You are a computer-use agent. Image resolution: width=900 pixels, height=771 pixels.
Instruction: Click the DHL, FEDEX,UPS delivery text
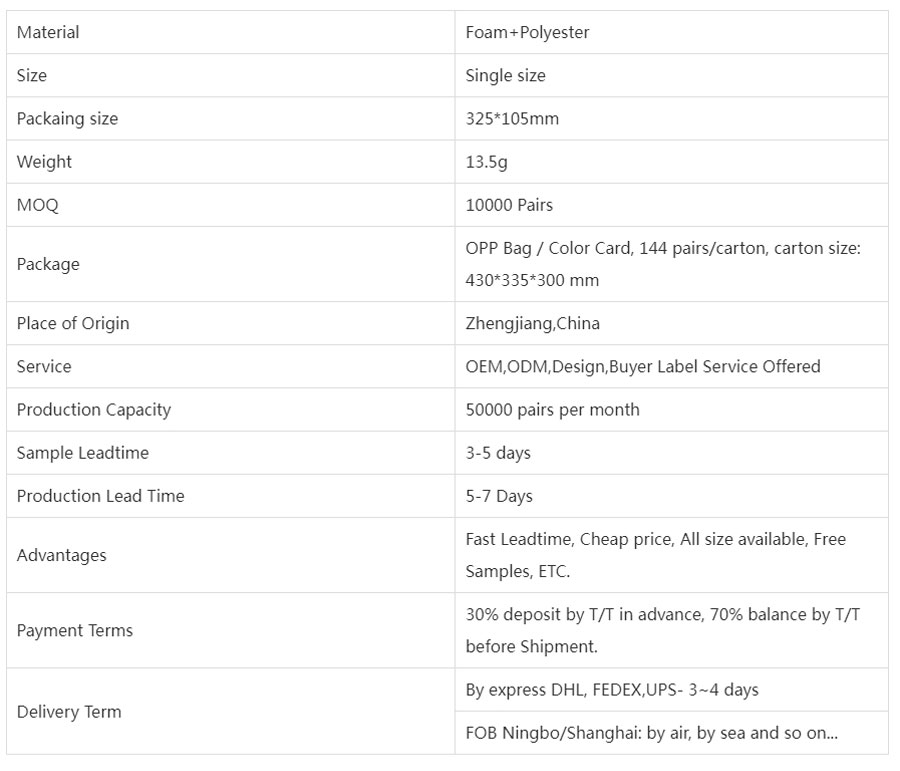pos(612,689)
